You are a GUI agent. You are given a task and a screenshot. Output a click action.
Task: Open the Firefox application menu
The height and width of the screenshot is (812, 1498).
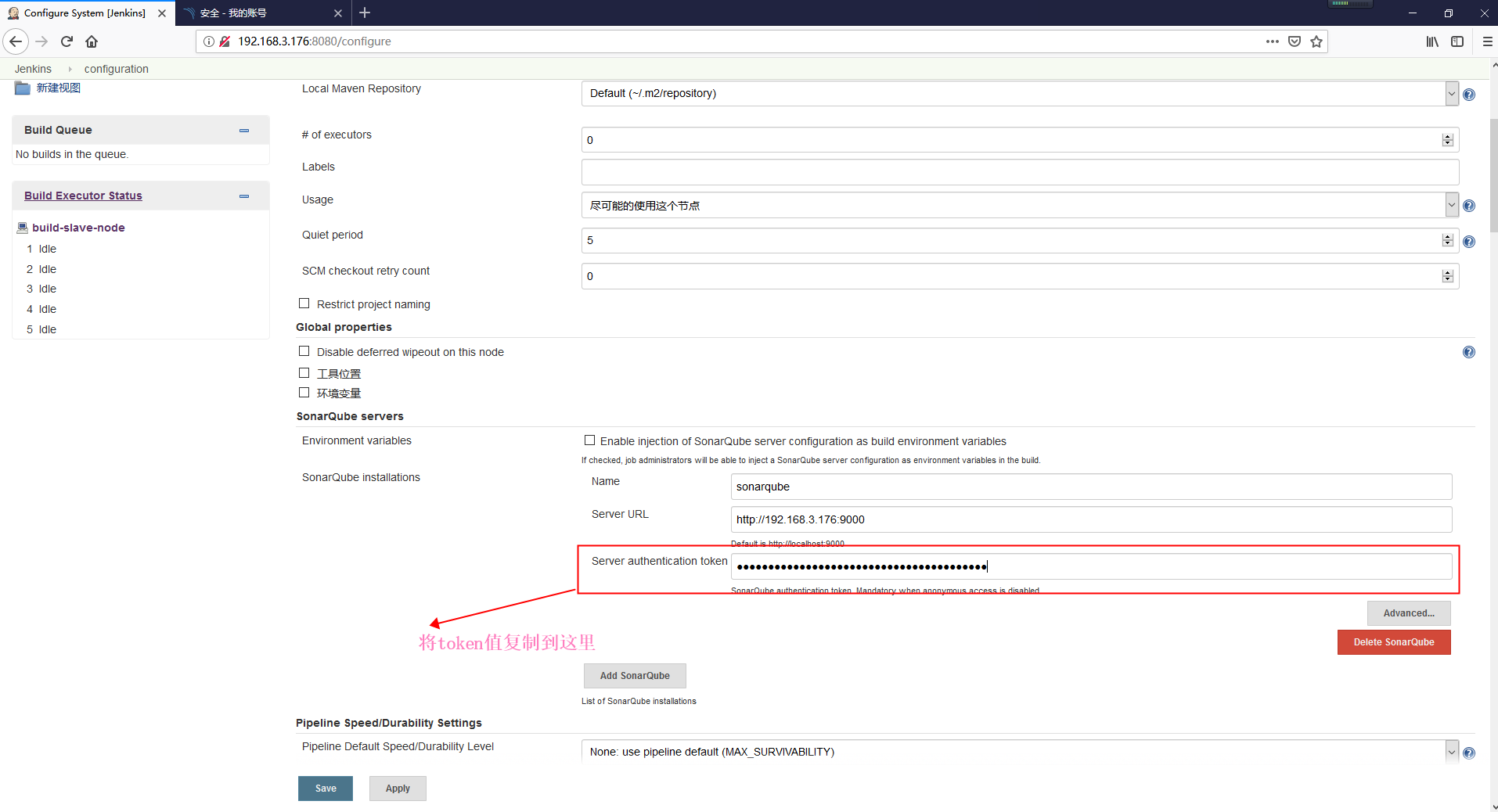1486,41
